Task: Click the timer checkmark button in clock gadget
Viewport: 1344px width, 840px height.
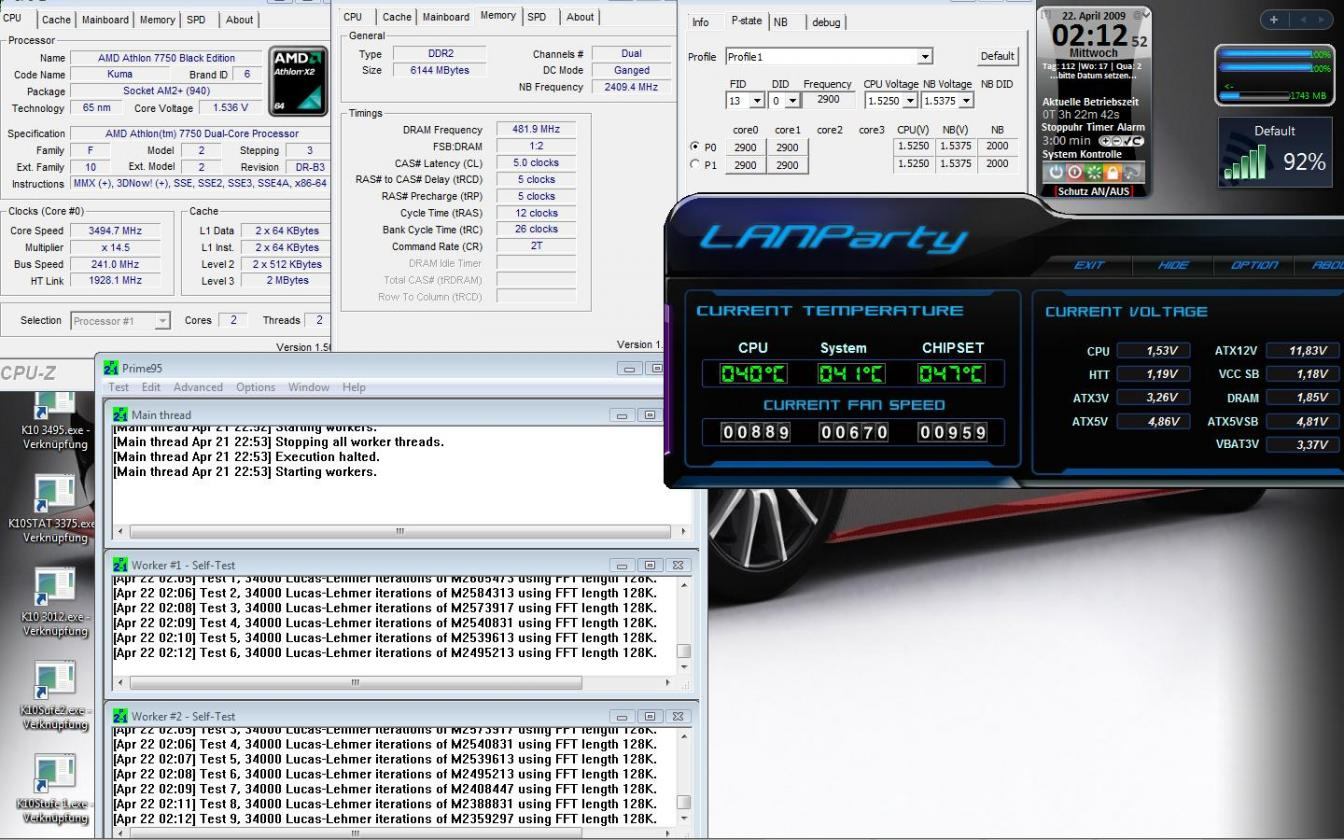Action: coord(1127,141)
